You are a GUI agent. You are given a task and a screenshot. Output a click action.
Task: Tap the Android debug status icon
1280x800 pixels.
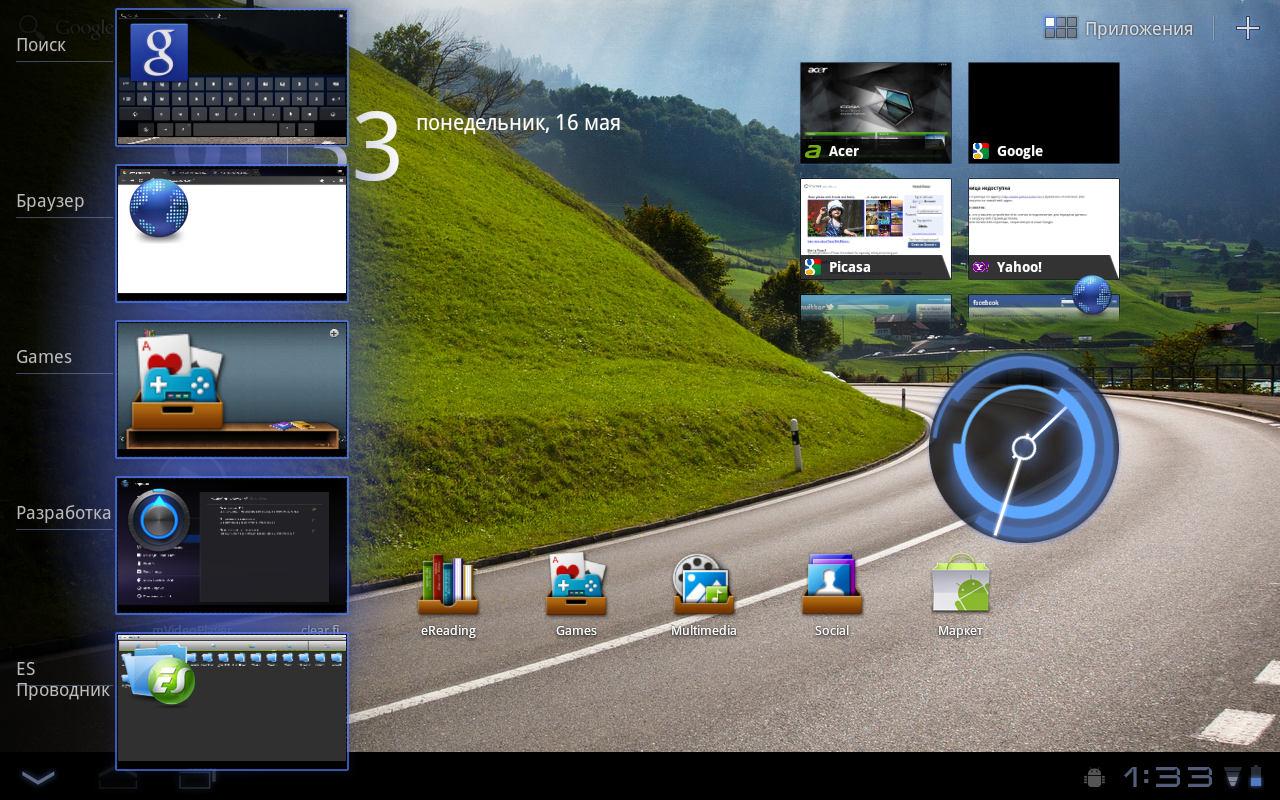(1094, 777)
